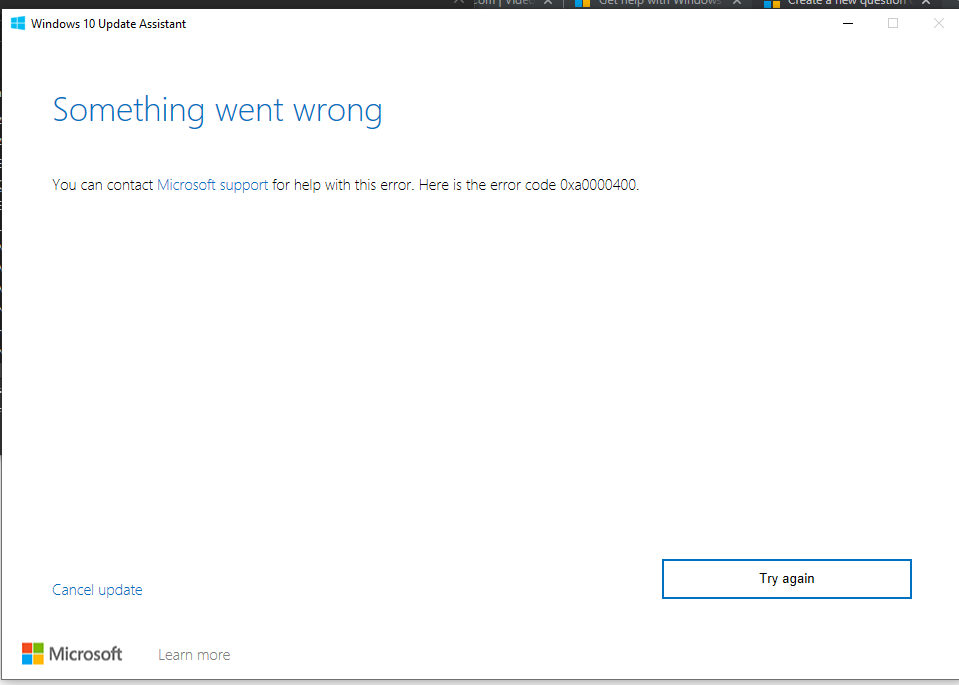Viewport: 959px width, 685px height.
Task: Close the "Get help with Windows" tab
Action: point(736,3)
